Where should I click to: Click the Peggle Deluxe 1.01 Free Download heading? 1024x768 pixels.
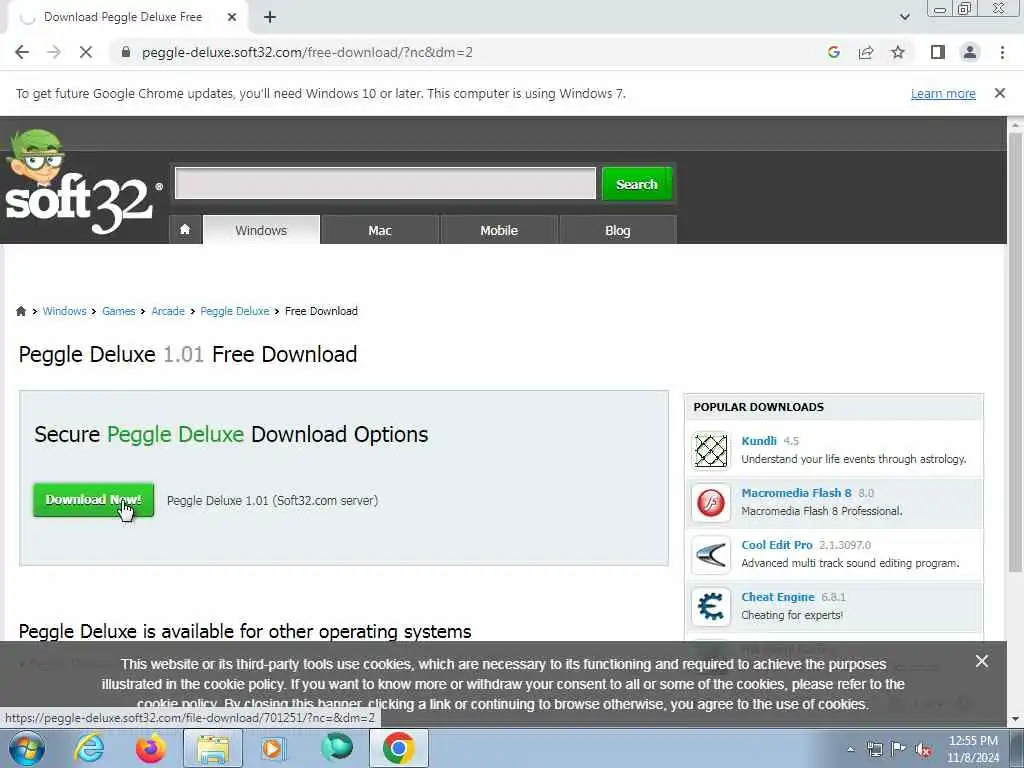(188, 355)
